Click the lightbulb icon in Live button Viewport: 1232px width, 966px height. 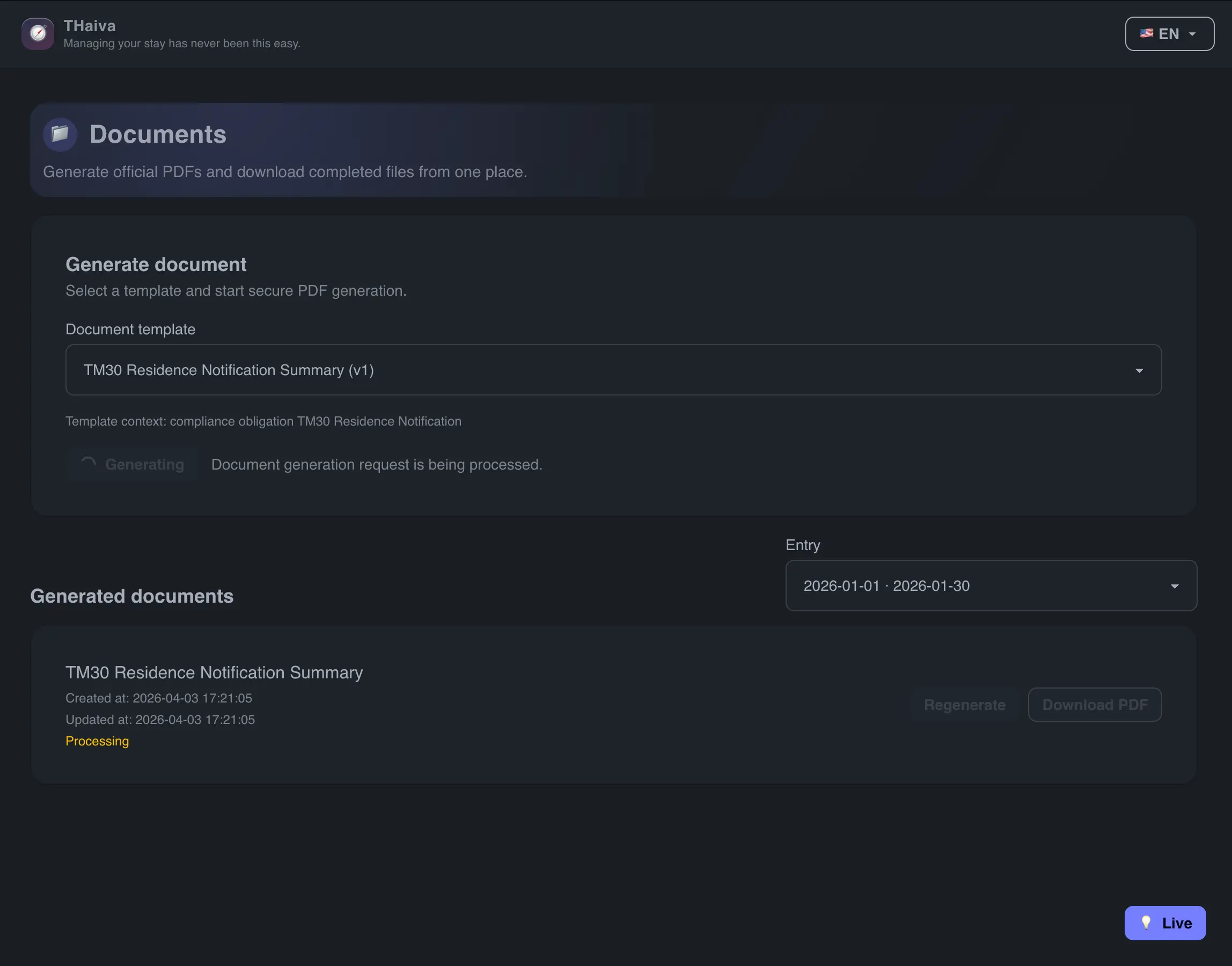(1146, 923)
